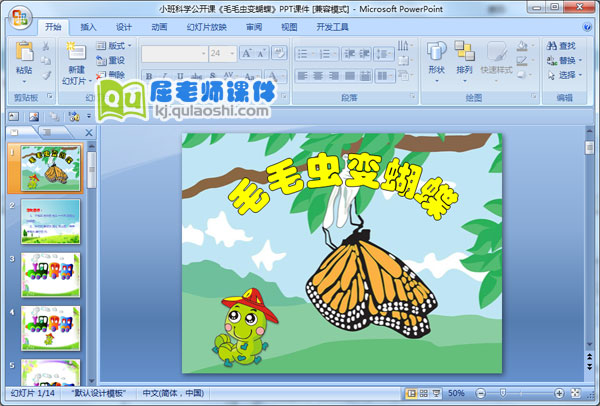Open Drawing (绘图) dialog launcher
The height and width of the screenshot is (406, 600).
click(x=534, y=96)
